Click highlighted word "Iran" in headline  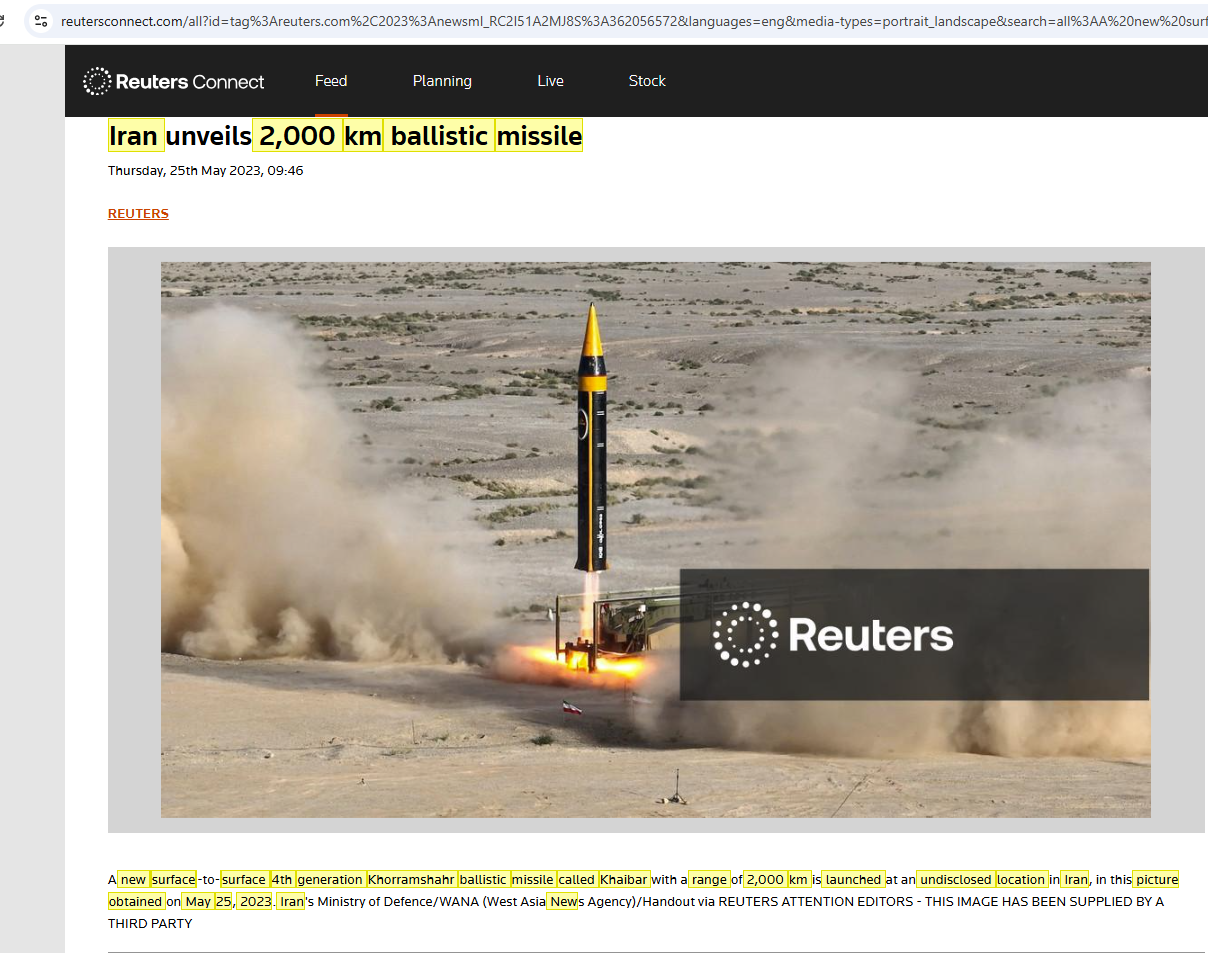pos(135,136)
